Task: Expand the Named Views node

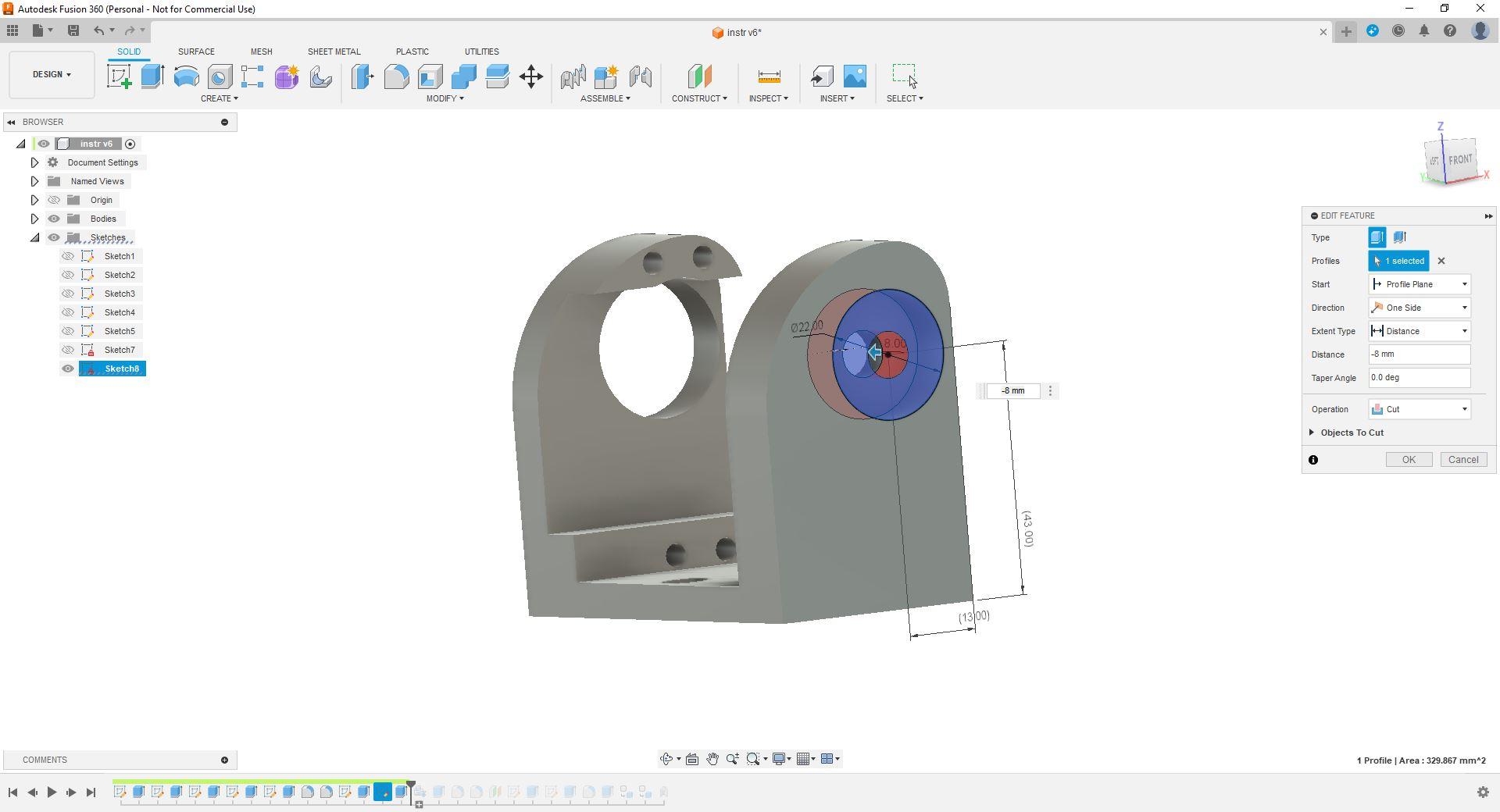Action: coord(34,181)
